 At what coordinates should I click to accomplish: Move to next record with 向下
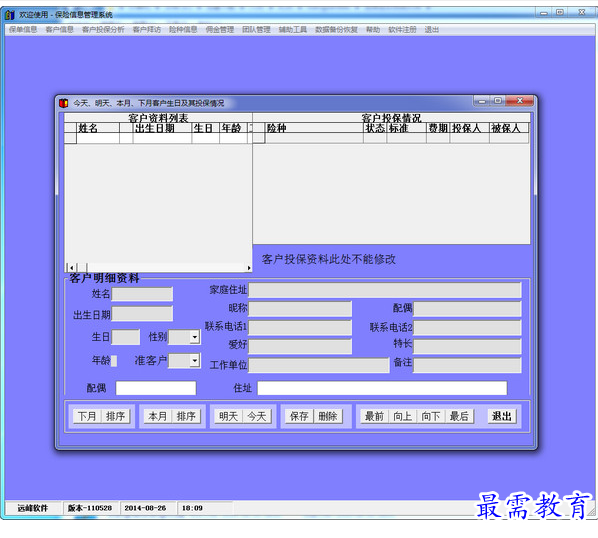click(431, 416)
